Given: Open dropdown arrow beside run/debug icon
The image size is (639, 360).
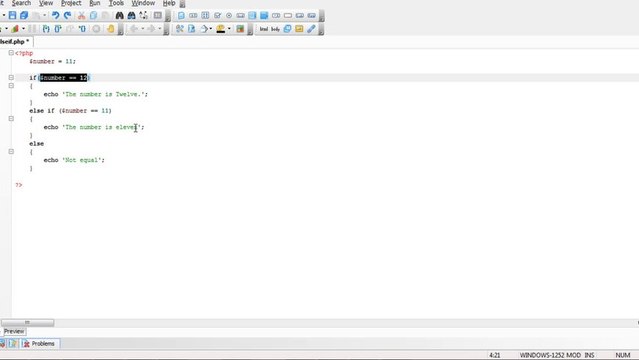Looking at the screenshot, I should click(23, 29).
